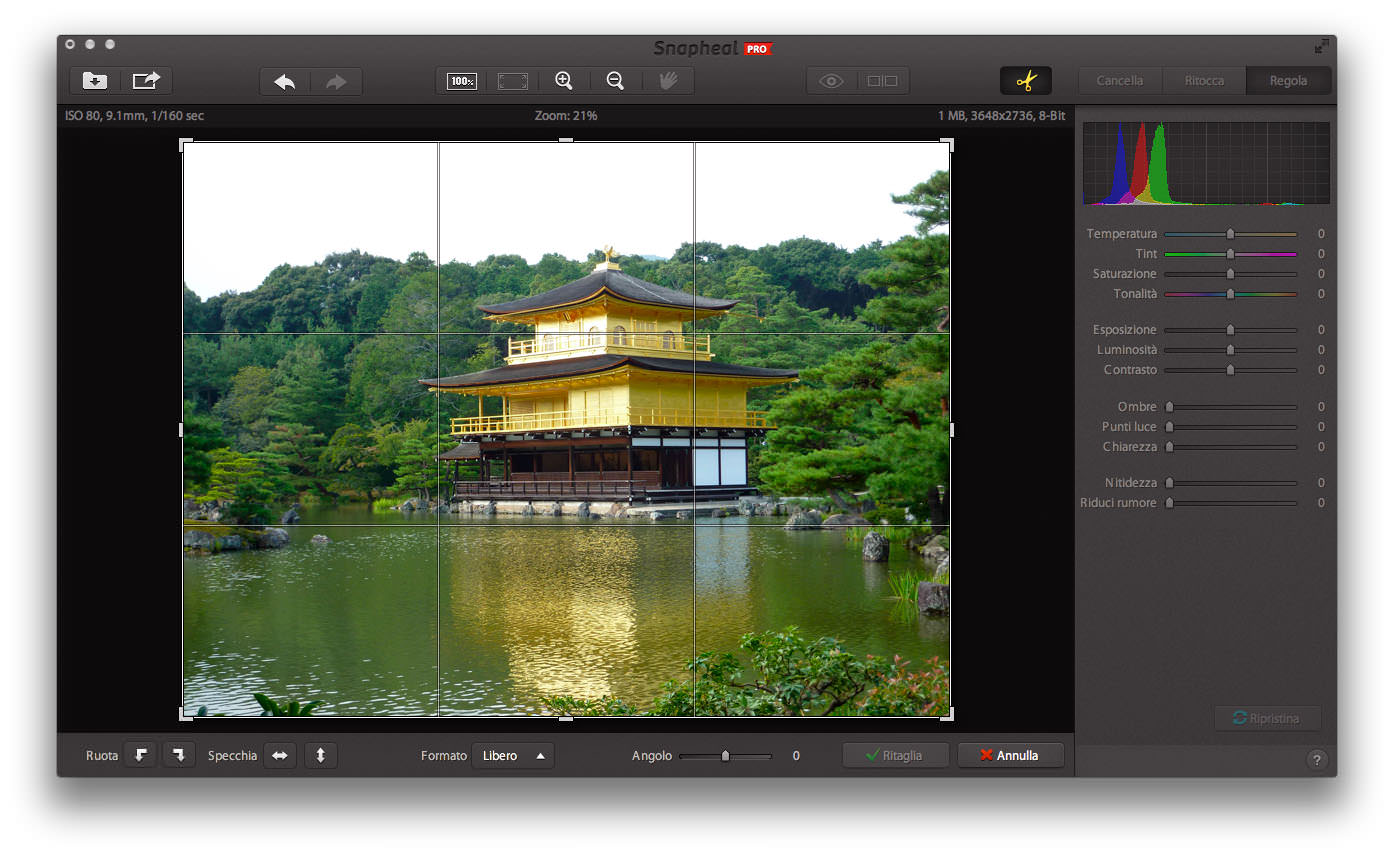The width and height of the screenshot is (1394, 856).
Task: Rotate image left with Ruota button
Action: pyautogui.click(x=140, y=756)
